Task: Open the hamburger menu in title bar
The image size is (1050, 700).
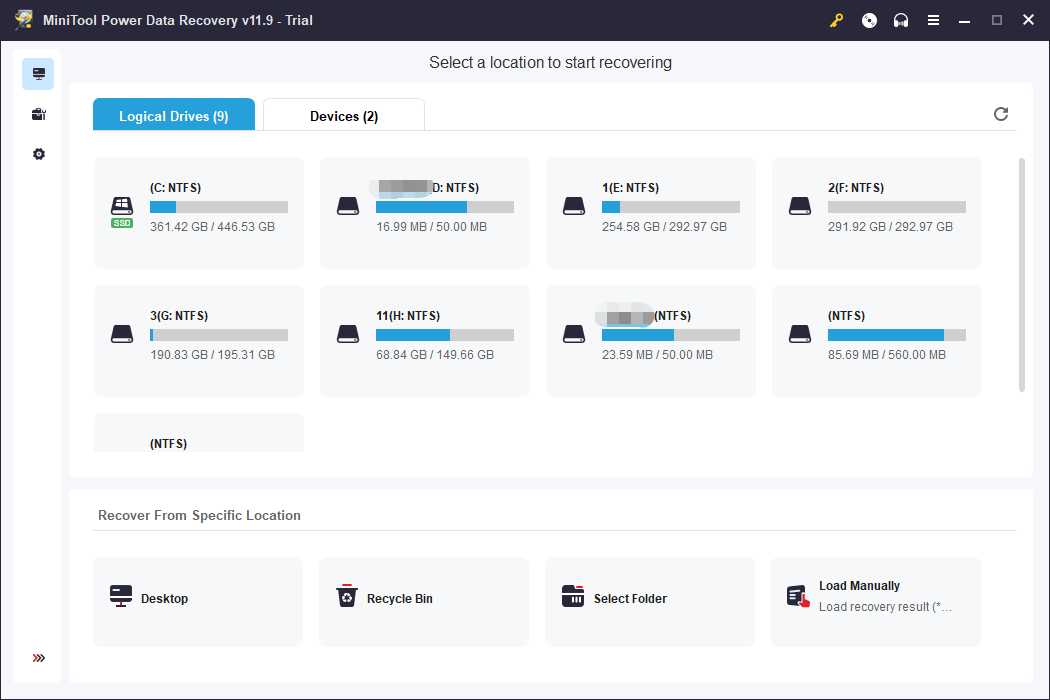Action: pos(933,21)
